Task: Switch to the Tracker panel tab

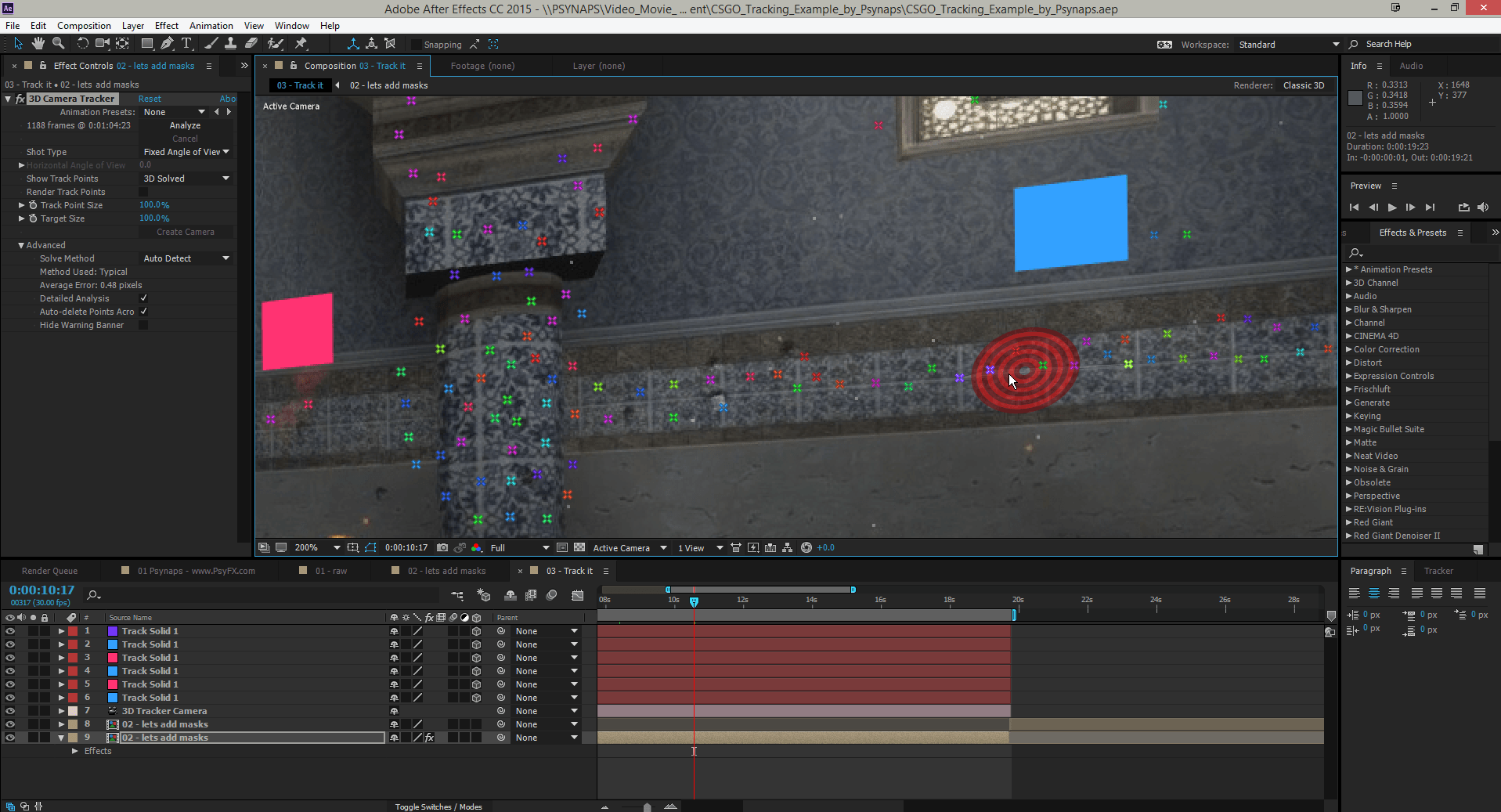Action: [x=1438, y=571]
